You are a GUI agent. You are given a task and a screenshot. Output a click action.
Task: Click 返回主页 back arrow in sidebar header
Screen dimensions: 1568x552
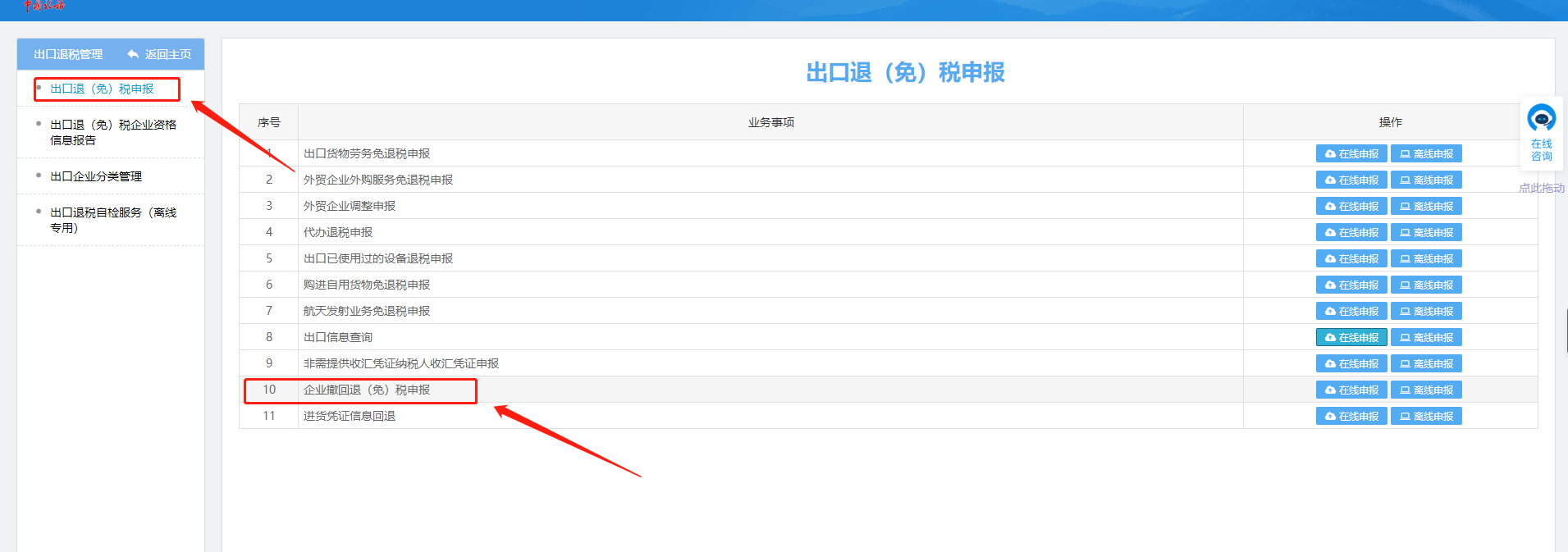point(159,54)
